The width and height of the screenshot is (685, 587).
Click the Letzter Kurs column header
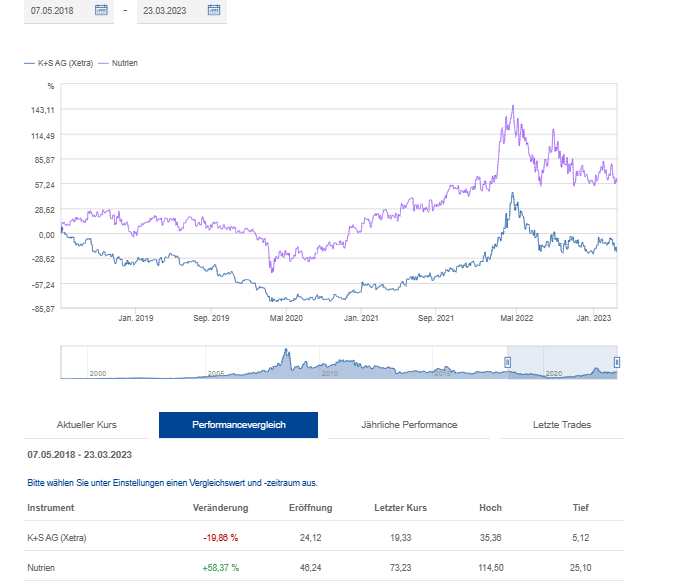pyautogui.click(x=400, y=508)
